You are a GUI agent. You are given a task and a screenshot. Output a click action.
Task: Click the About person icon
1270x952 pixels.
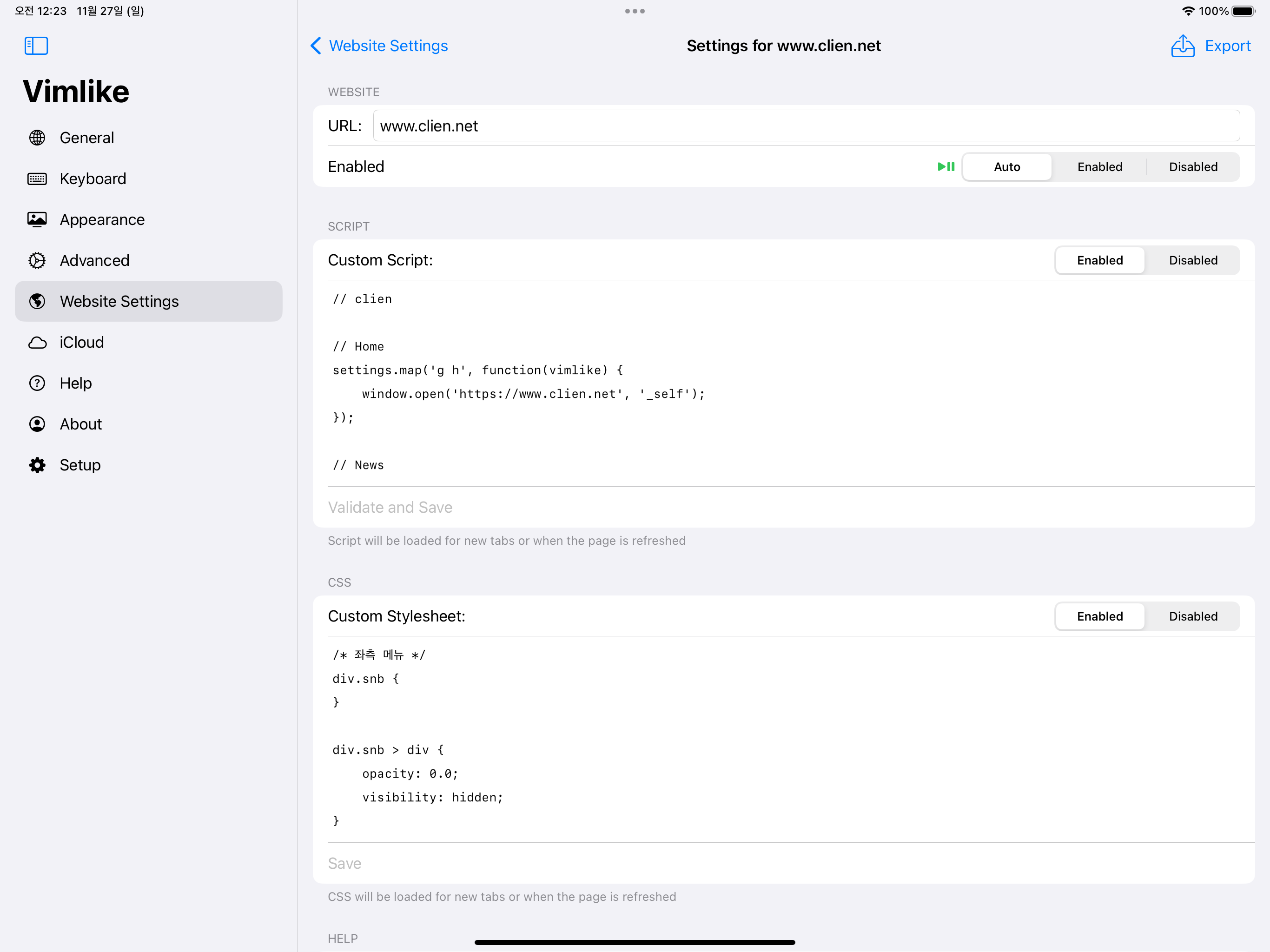point(37,424)
